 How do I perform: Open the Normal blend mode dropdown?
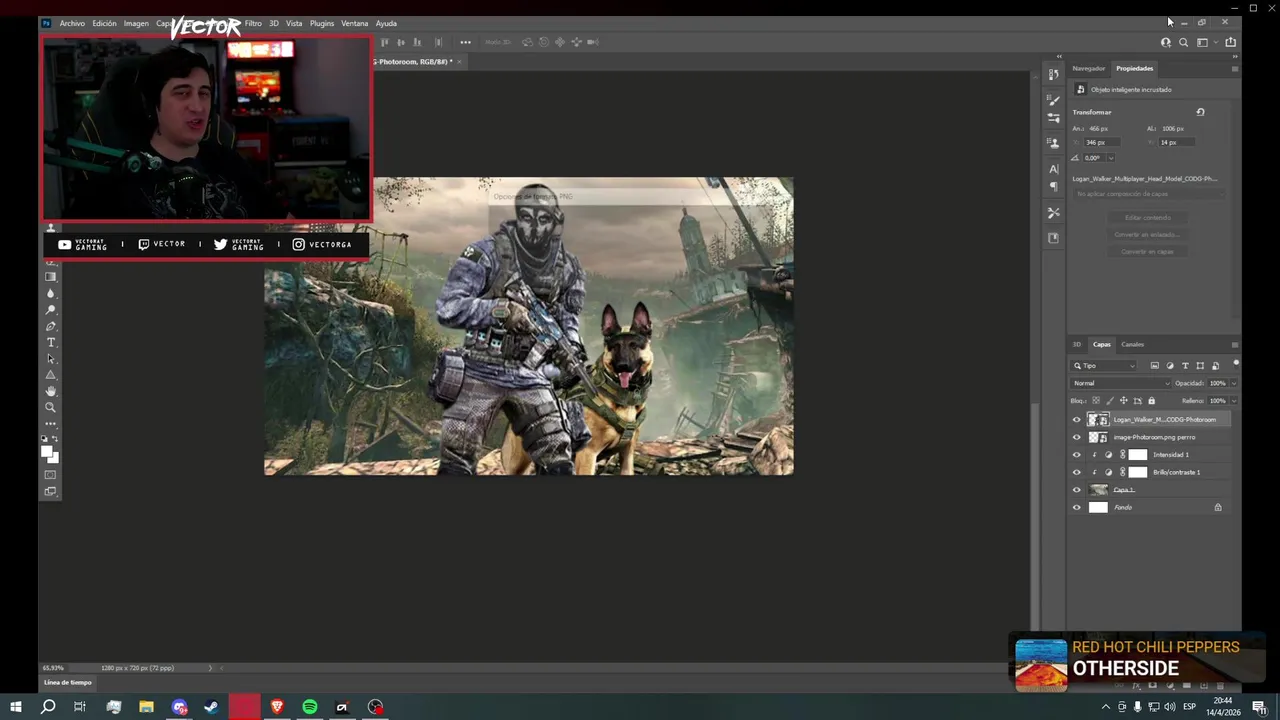point(1120,383)
